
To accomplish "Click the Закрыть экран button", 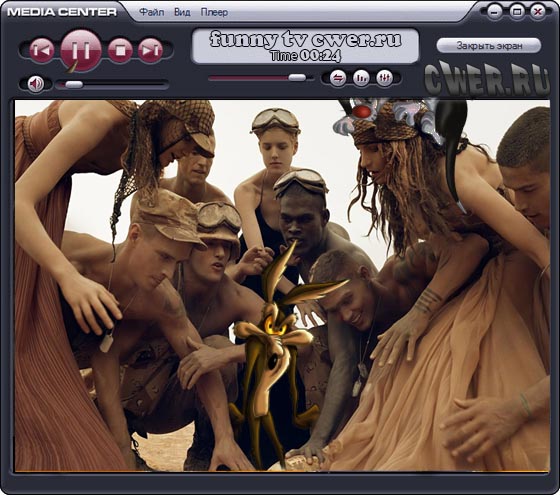I will pyautogui.click(x=489, y=46).
